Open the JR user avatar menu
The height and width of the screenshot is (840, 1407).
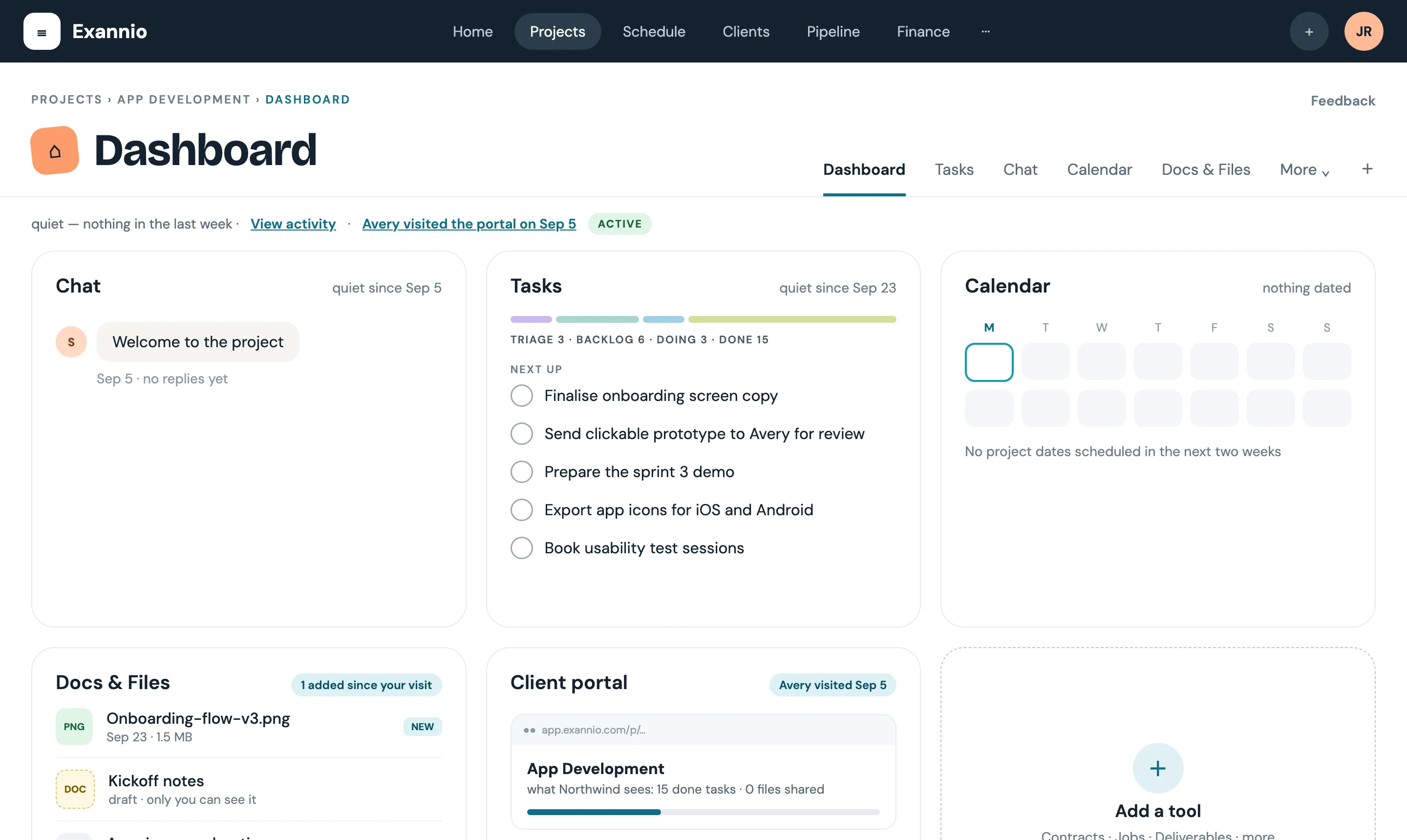coord(1364,32)
